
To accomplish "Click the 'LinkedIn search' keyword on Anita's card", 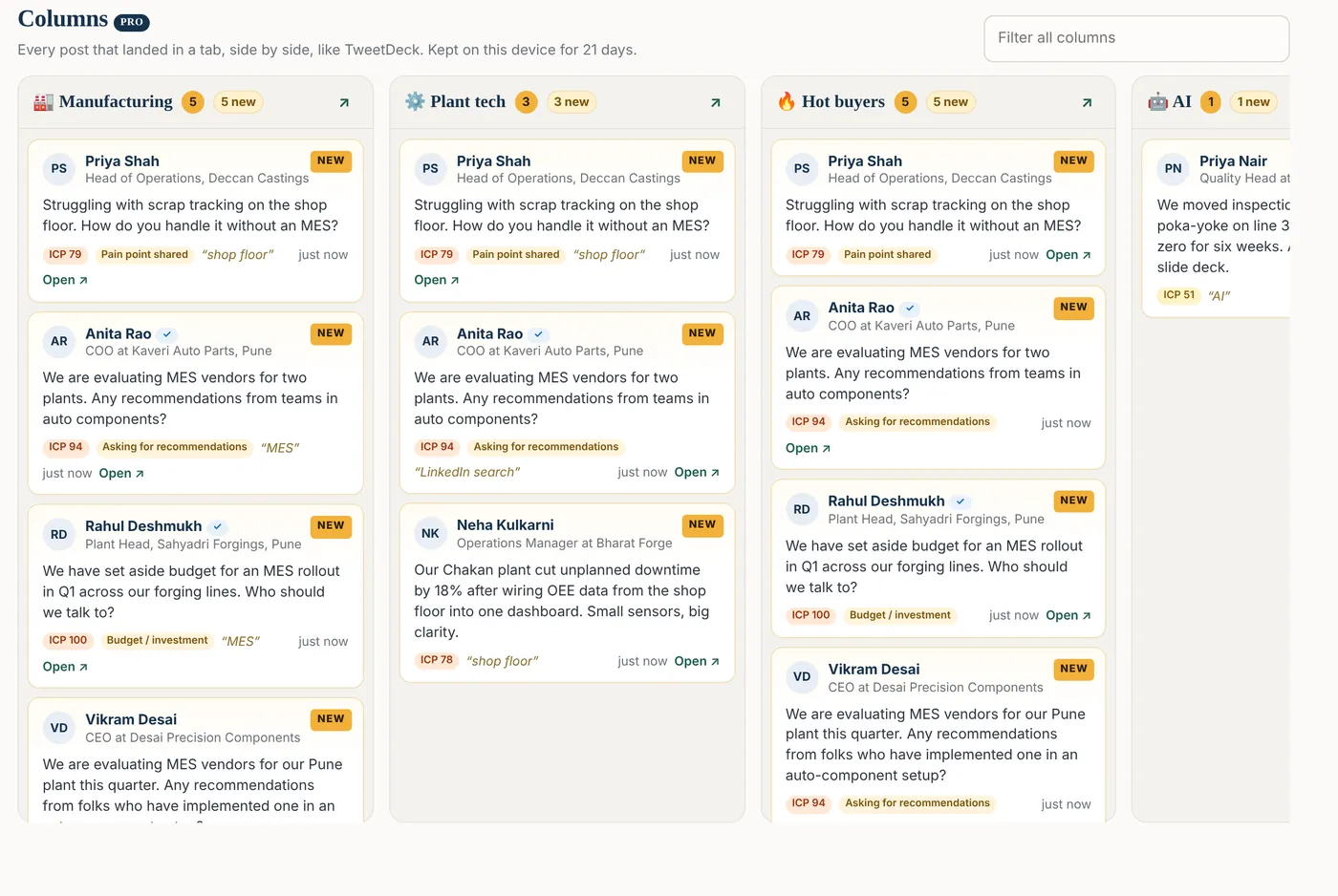I will [x=467, y=472].
